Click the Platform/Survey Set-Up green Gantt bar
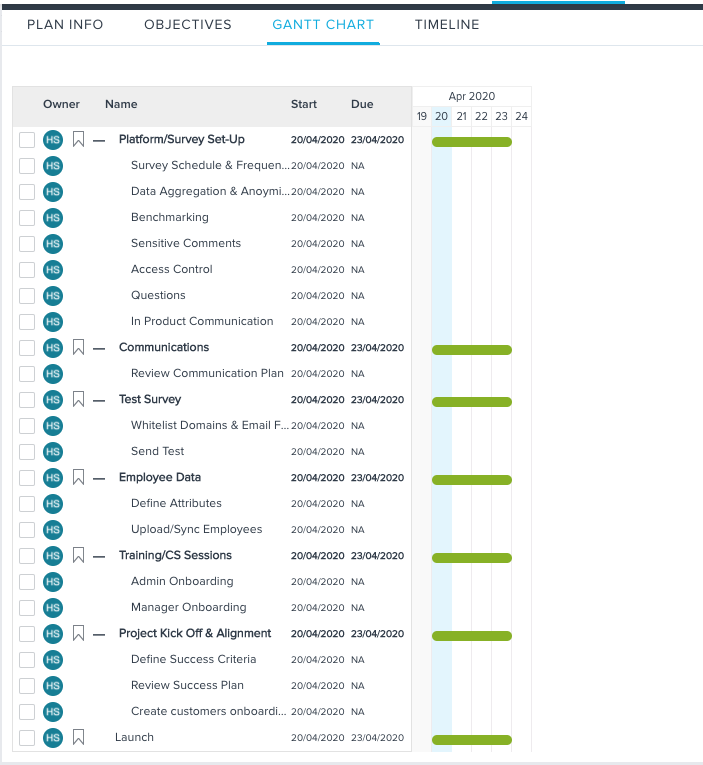 (472, 142)
